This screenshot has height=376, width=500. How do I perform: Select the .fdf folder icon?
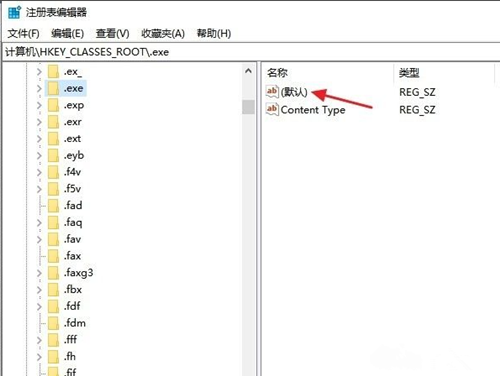[x=53, y=306]
